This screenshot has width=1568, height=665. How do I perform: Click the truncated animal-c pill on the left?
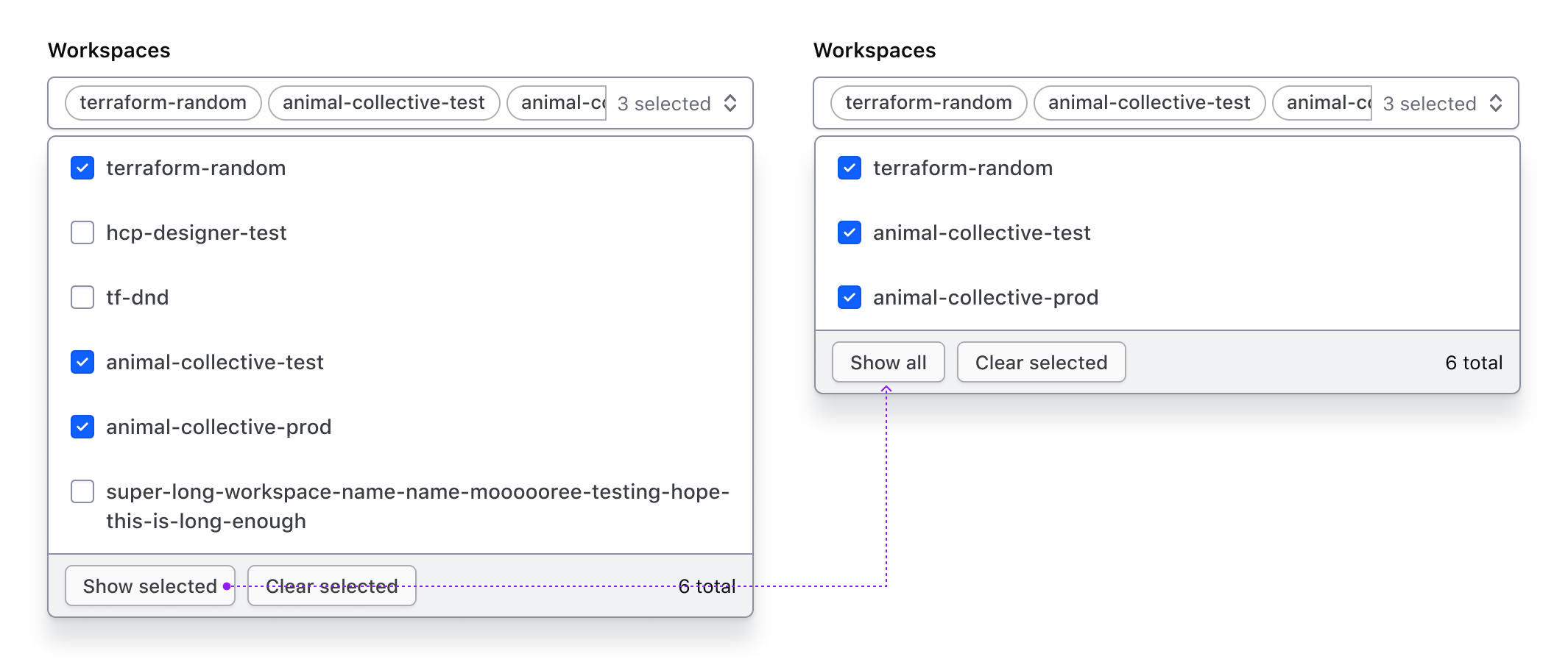[x=557, y=102]
